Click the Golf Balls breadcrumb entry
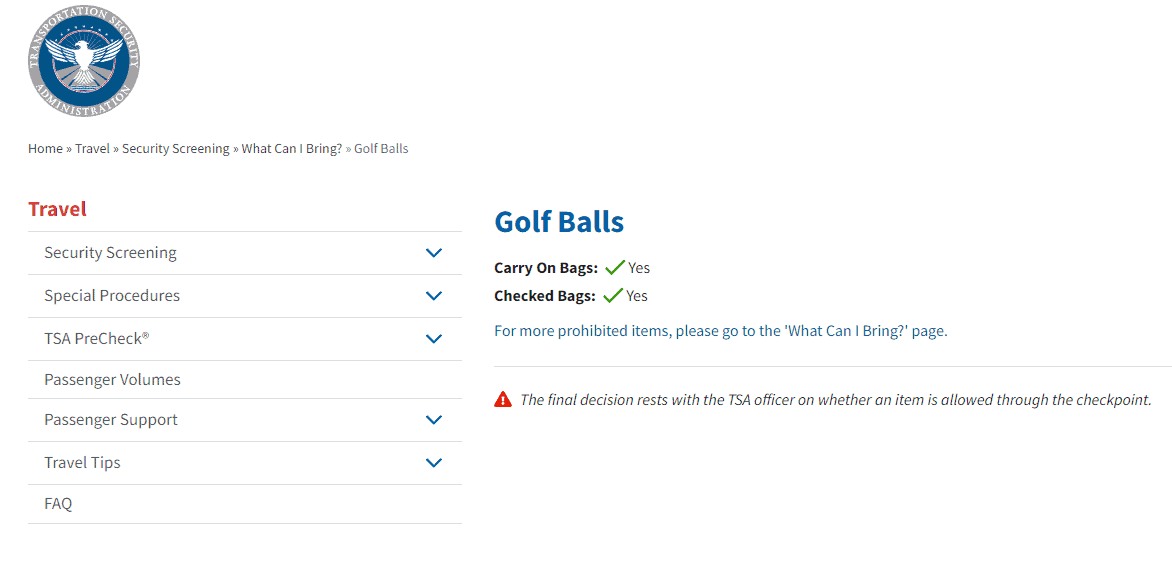Screen dimensions: 1172x580 click(x=383, y=148)
